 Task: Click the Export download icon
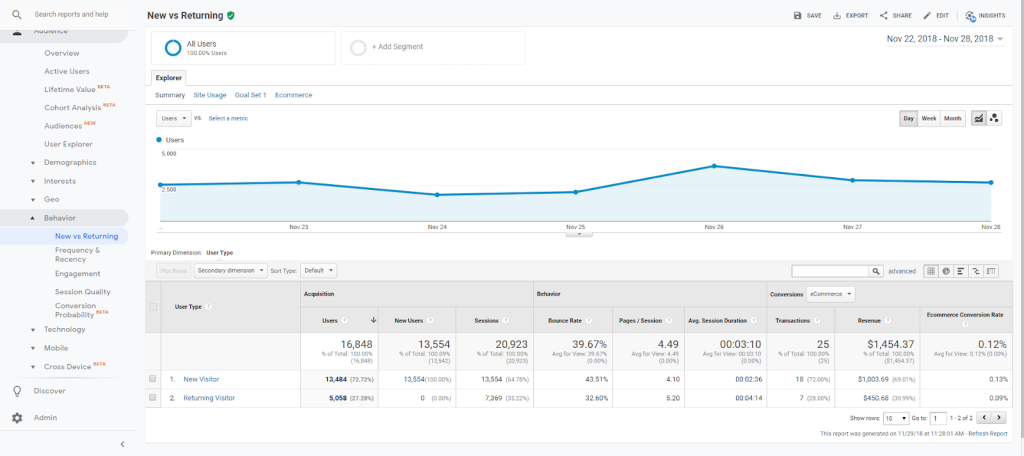tap(837, 16)
